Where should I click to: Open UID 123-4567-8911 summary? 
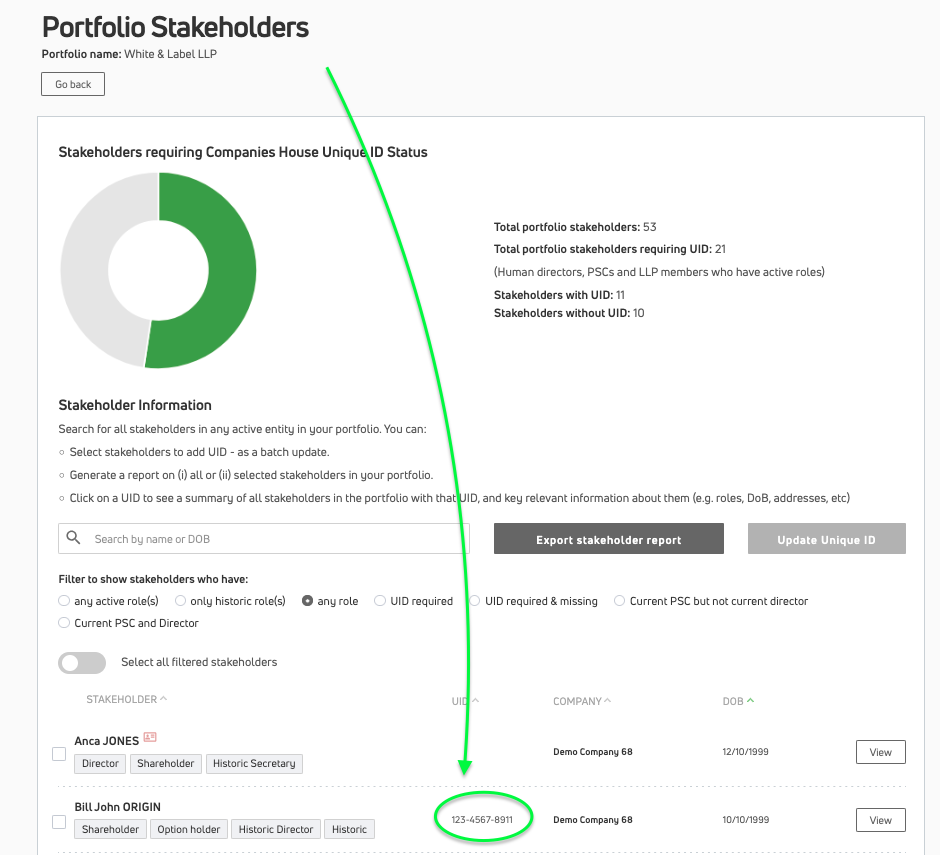482,820
